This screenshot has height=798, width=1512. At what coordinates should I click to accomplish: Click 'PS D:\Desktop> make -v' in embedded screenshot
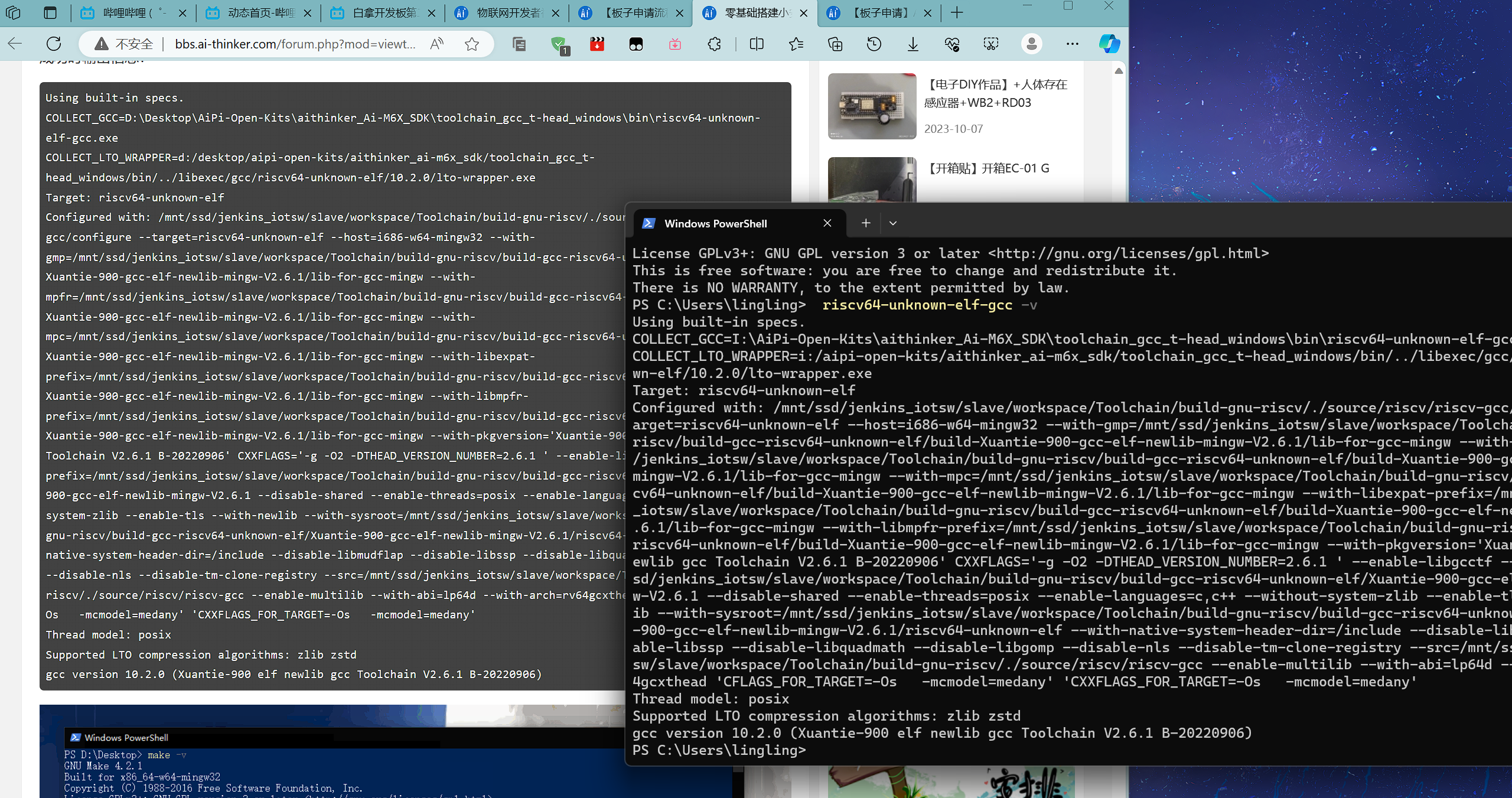(x=125, y=755)
